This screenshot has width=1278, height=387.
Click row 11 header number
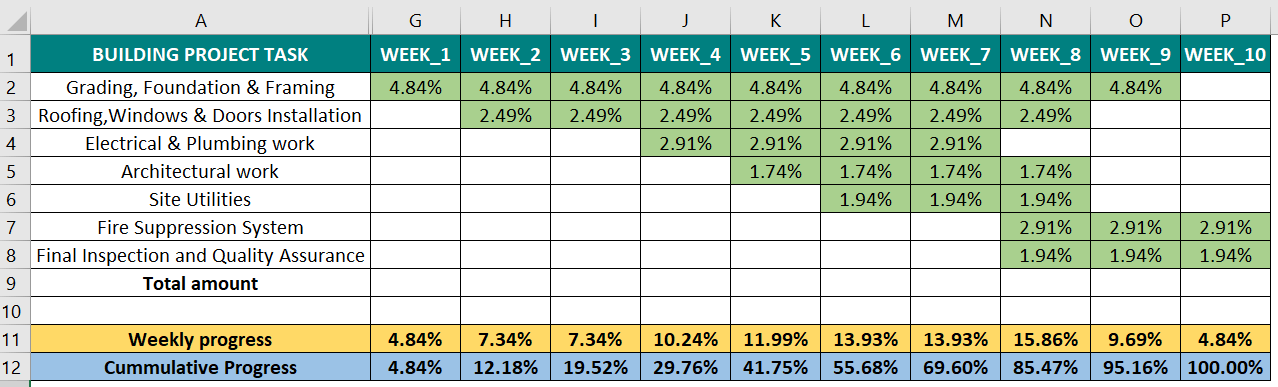click(14, 339)
